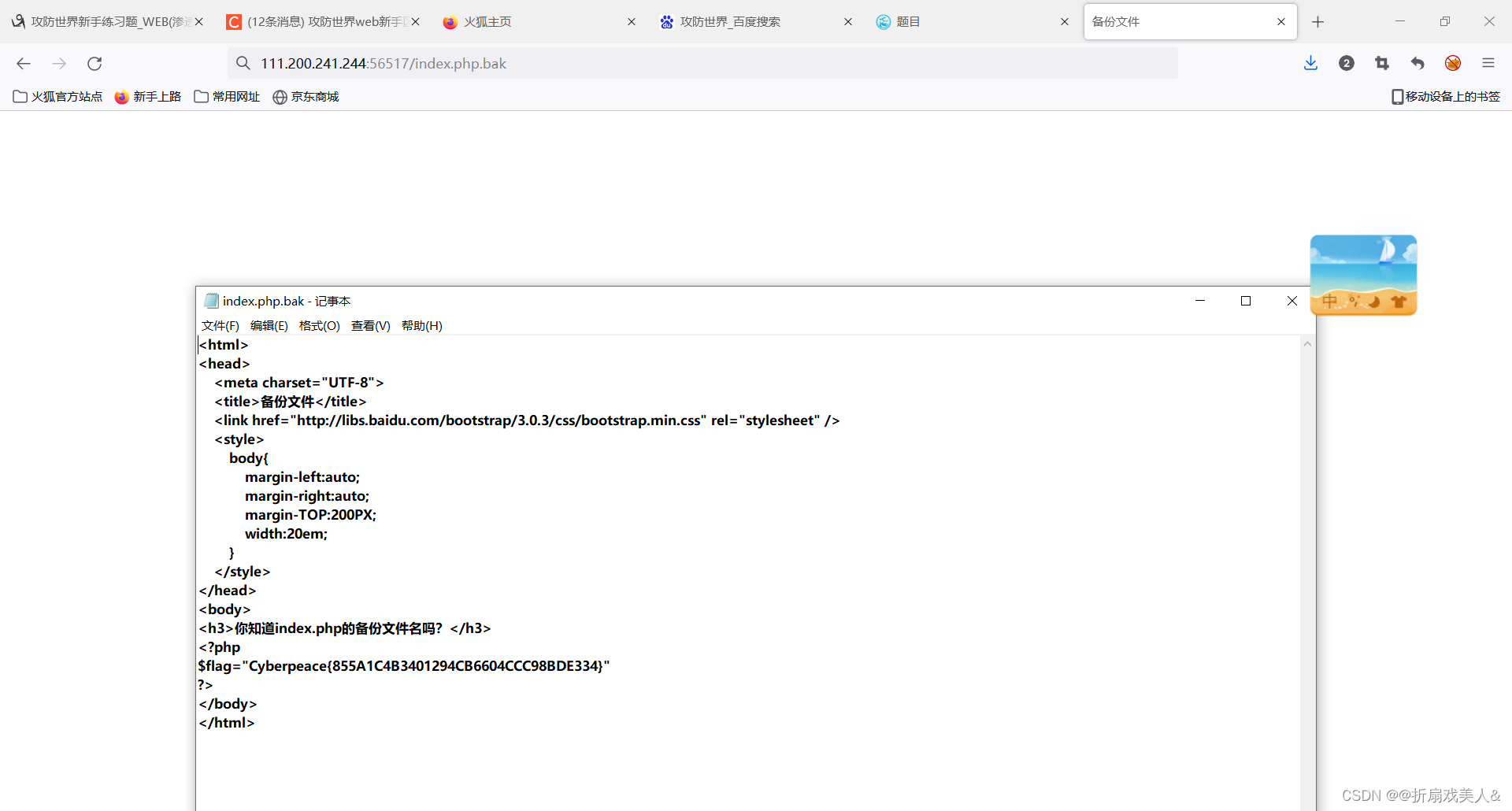
Task: Open Notepad 帮助(H) menu
Action: [422, 326]
